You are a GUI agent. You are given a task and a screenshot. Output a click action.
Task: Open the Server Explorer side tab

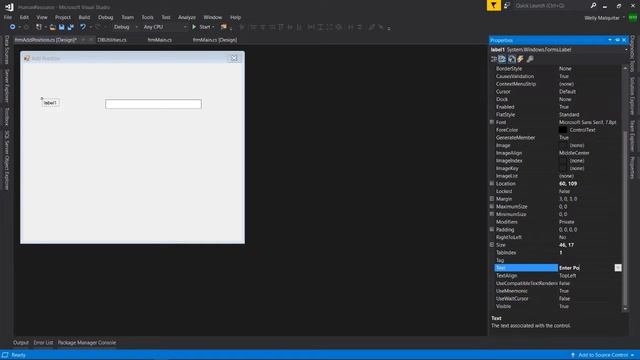(7, 86)
